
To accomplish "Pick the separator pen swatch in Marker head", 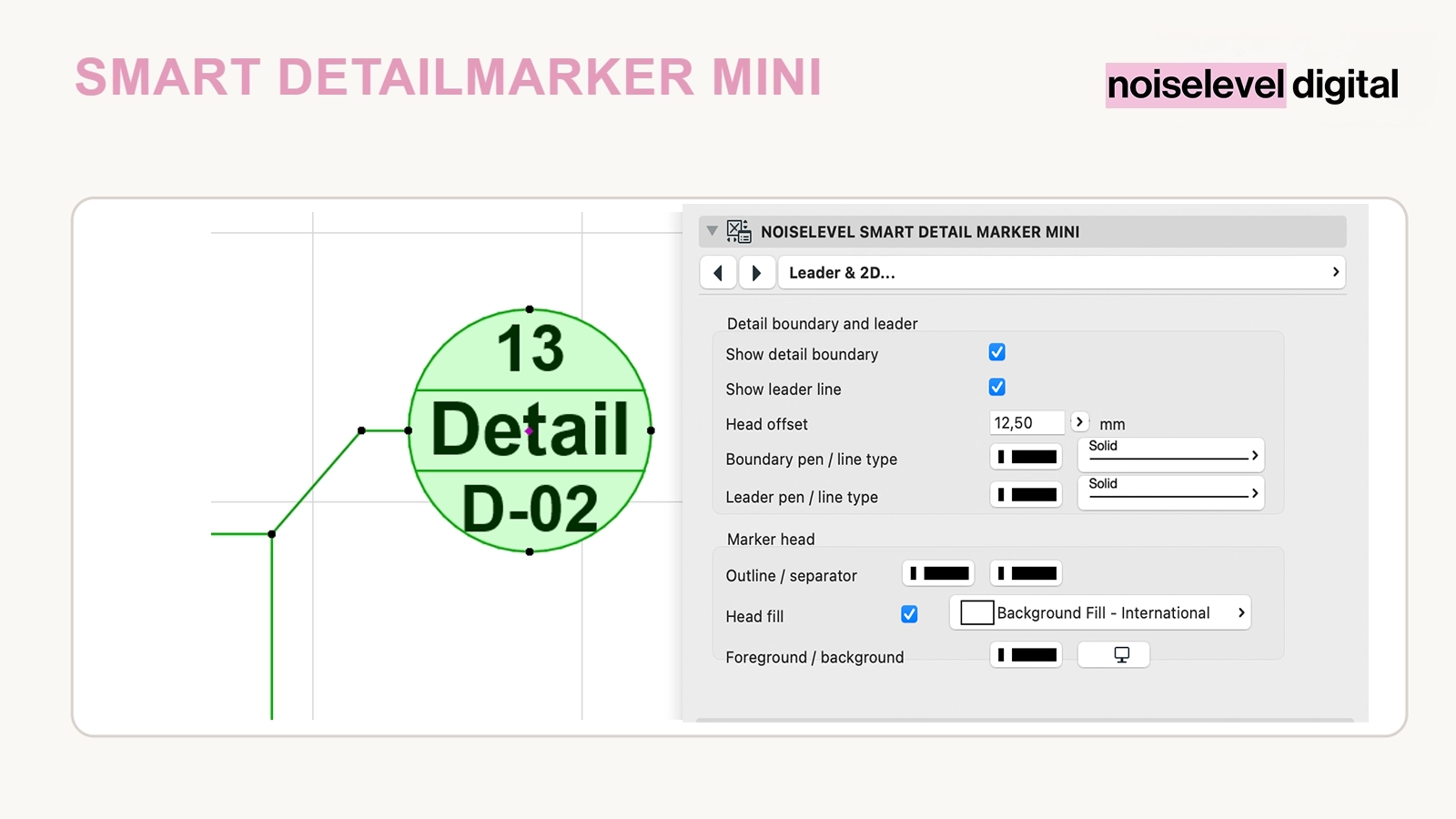I will click(x=1026, y=573).
